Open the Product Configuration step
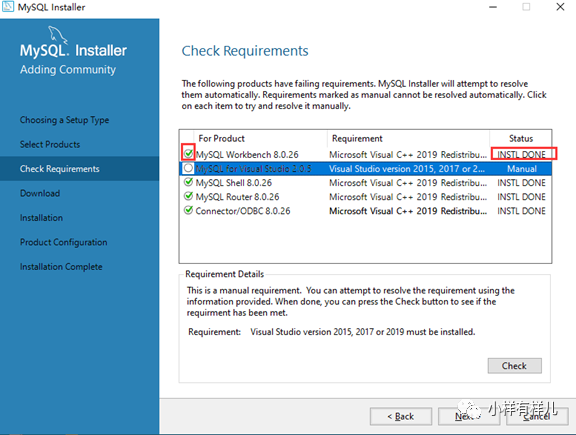 (64, 242)
